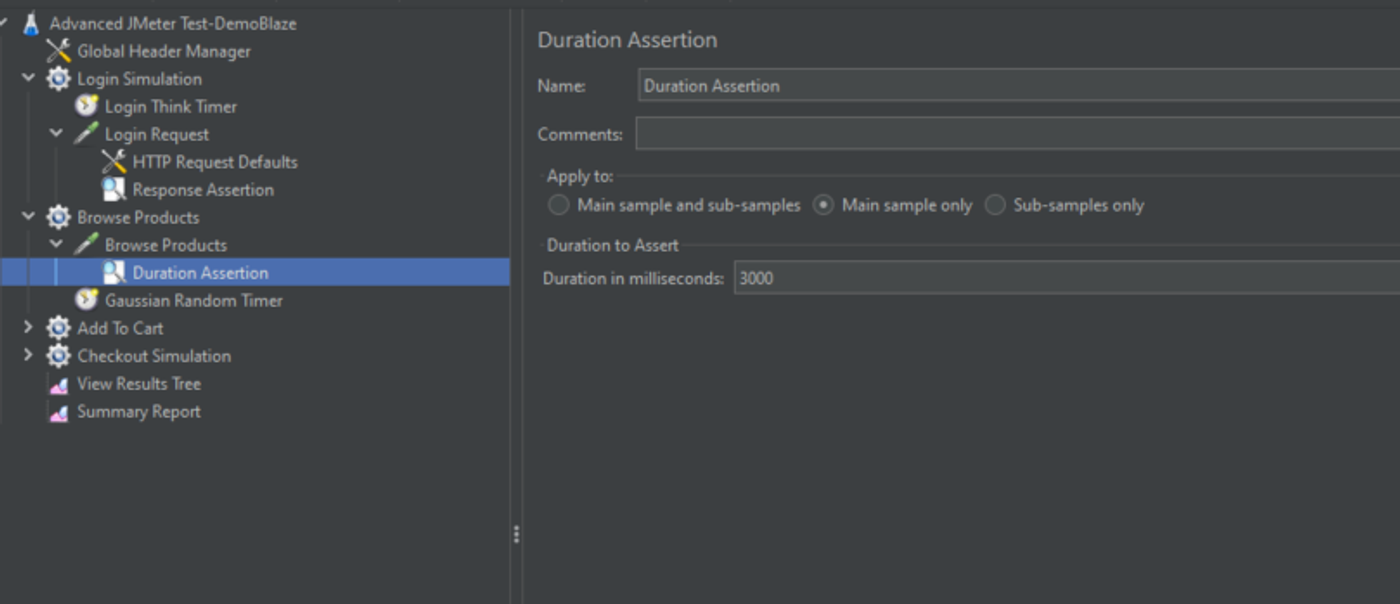Click the Summary Report listener icon
Viewport: 1400px width, 604px height.
click(59, 412)
